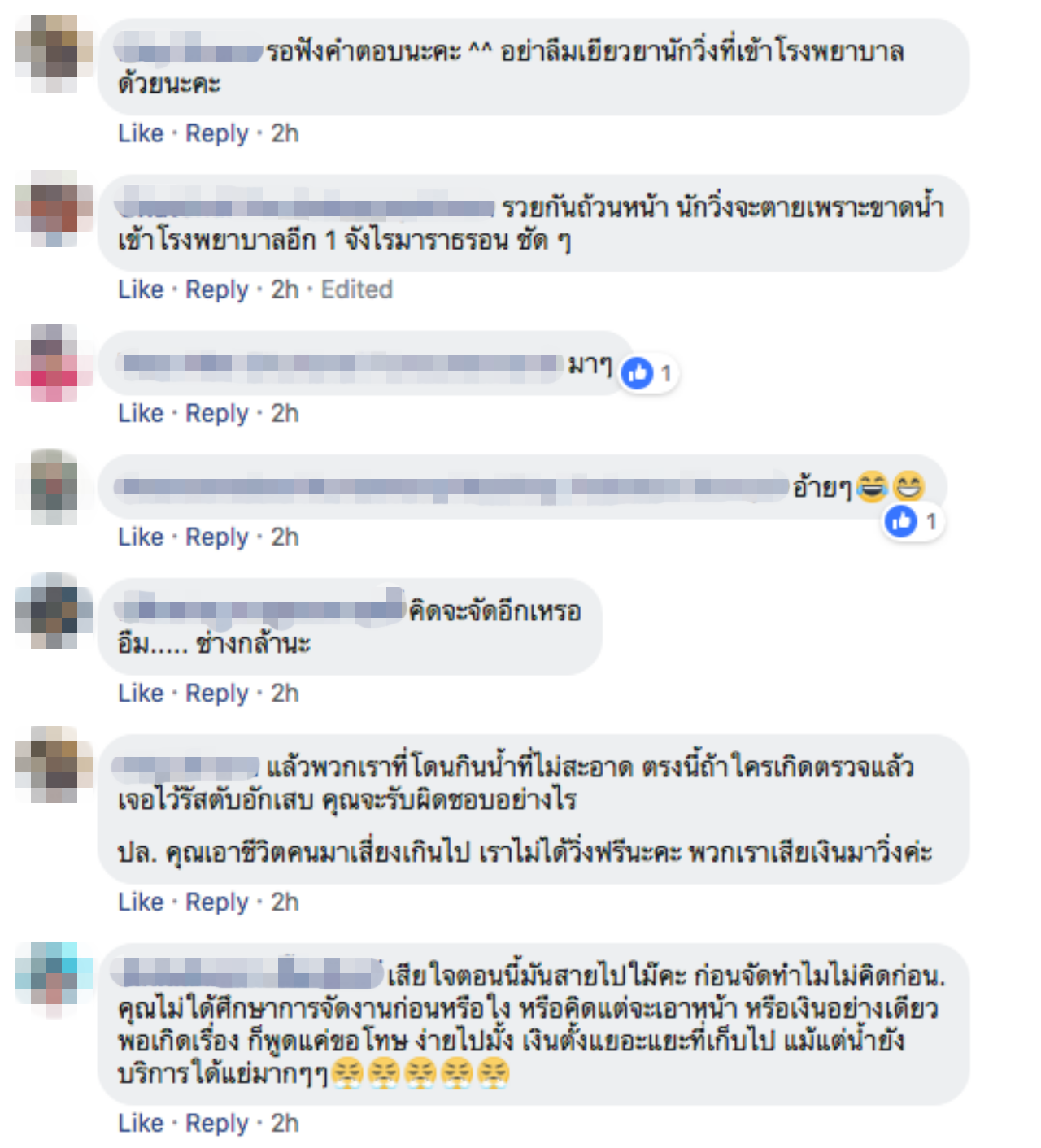Viewport: 1041px width, 1148px height.
Task: Like the edited comment รวยกันถ้วนหน้า
Action: click(x=141, y=289)
